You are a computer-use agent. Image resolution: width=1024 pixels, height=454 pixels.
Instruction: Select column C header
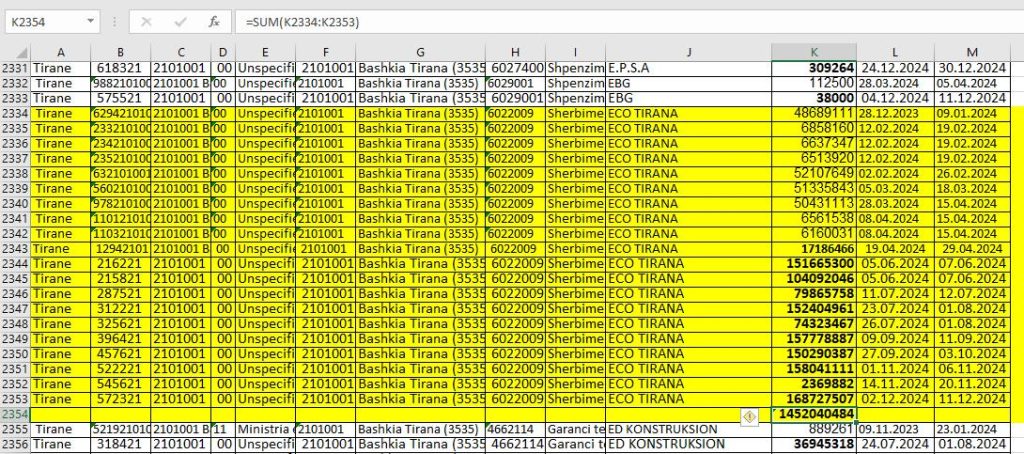click(x=181, y=53)
